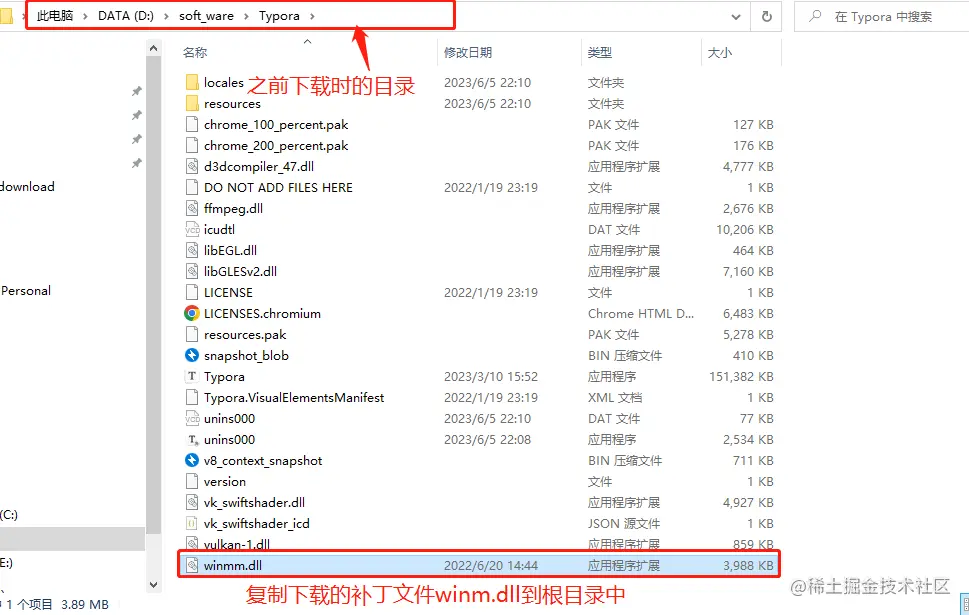The width and height of the screenshot is (969, 615).
Task: Click the ffmpeg.dll file icon
Action: pos(192,208)
